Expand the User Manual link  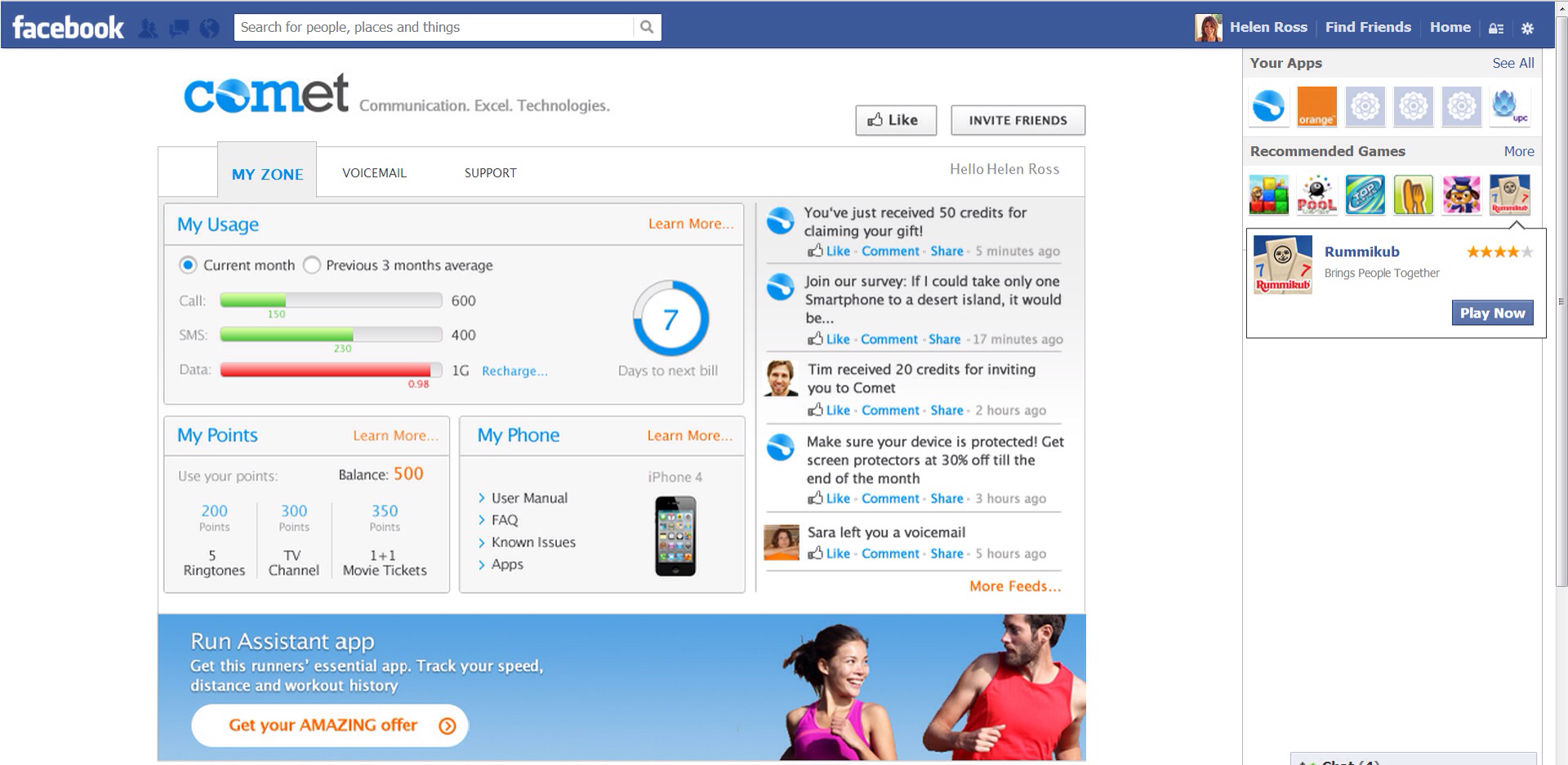pos(529,498)
